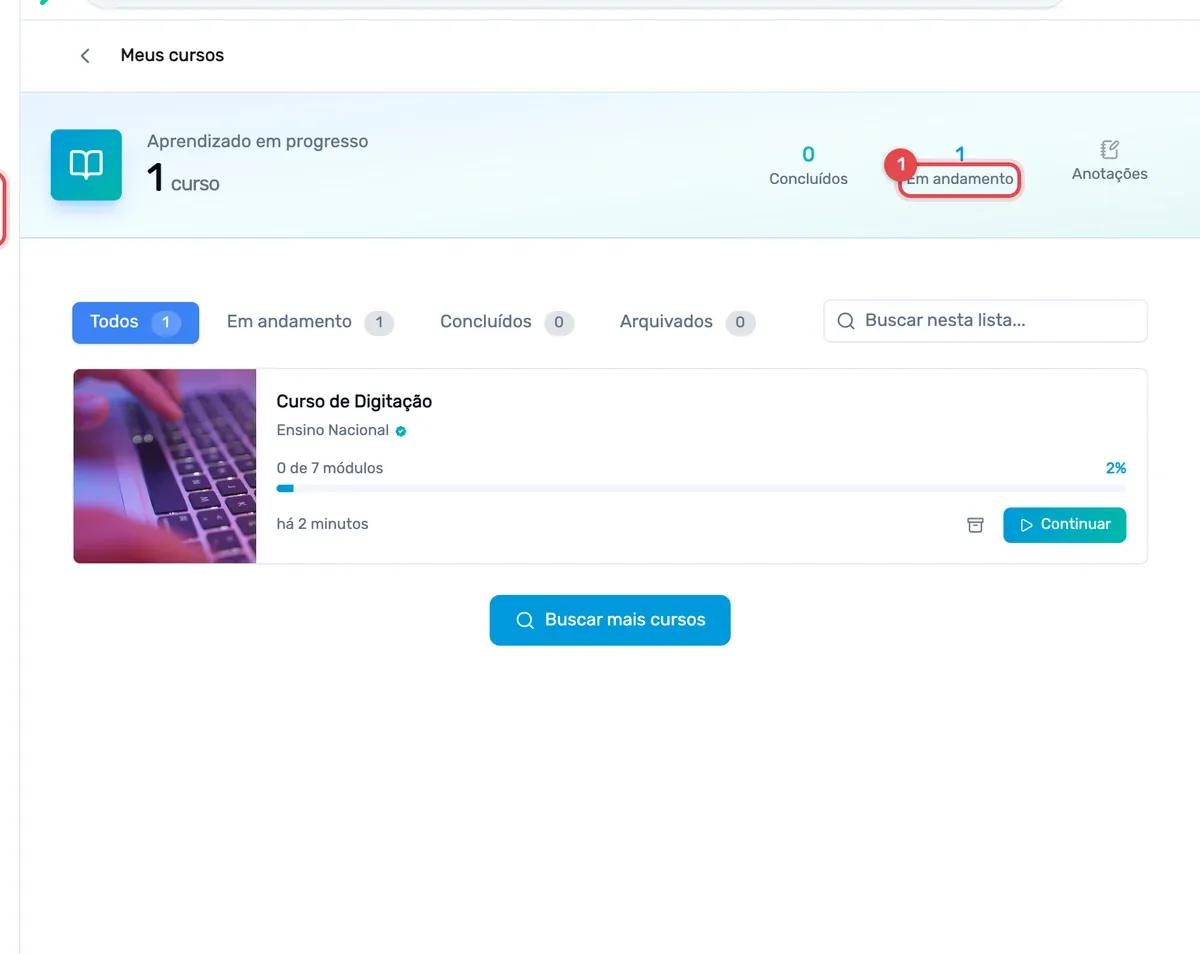Open the Anotações notepad icon
This screenshot has height=954, width=1200.
pyautogui.click(x=1109, y=150)
